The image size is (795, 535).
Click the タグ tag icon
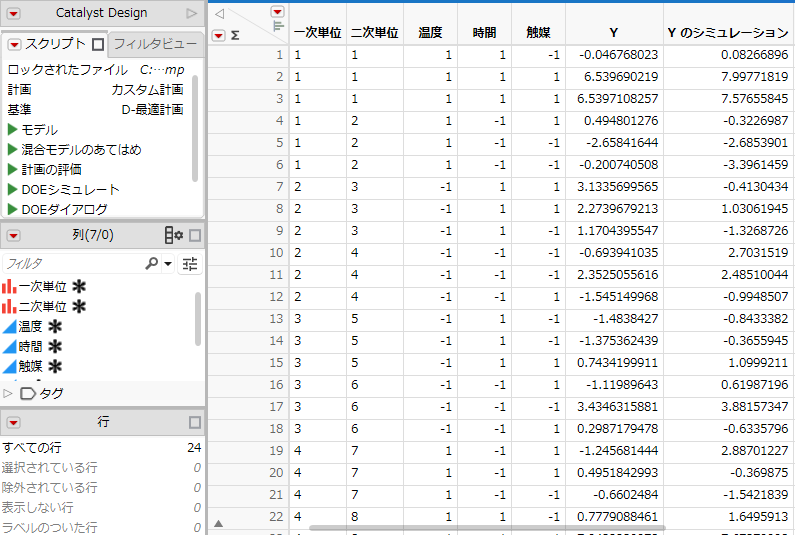[x=28, y=394]
